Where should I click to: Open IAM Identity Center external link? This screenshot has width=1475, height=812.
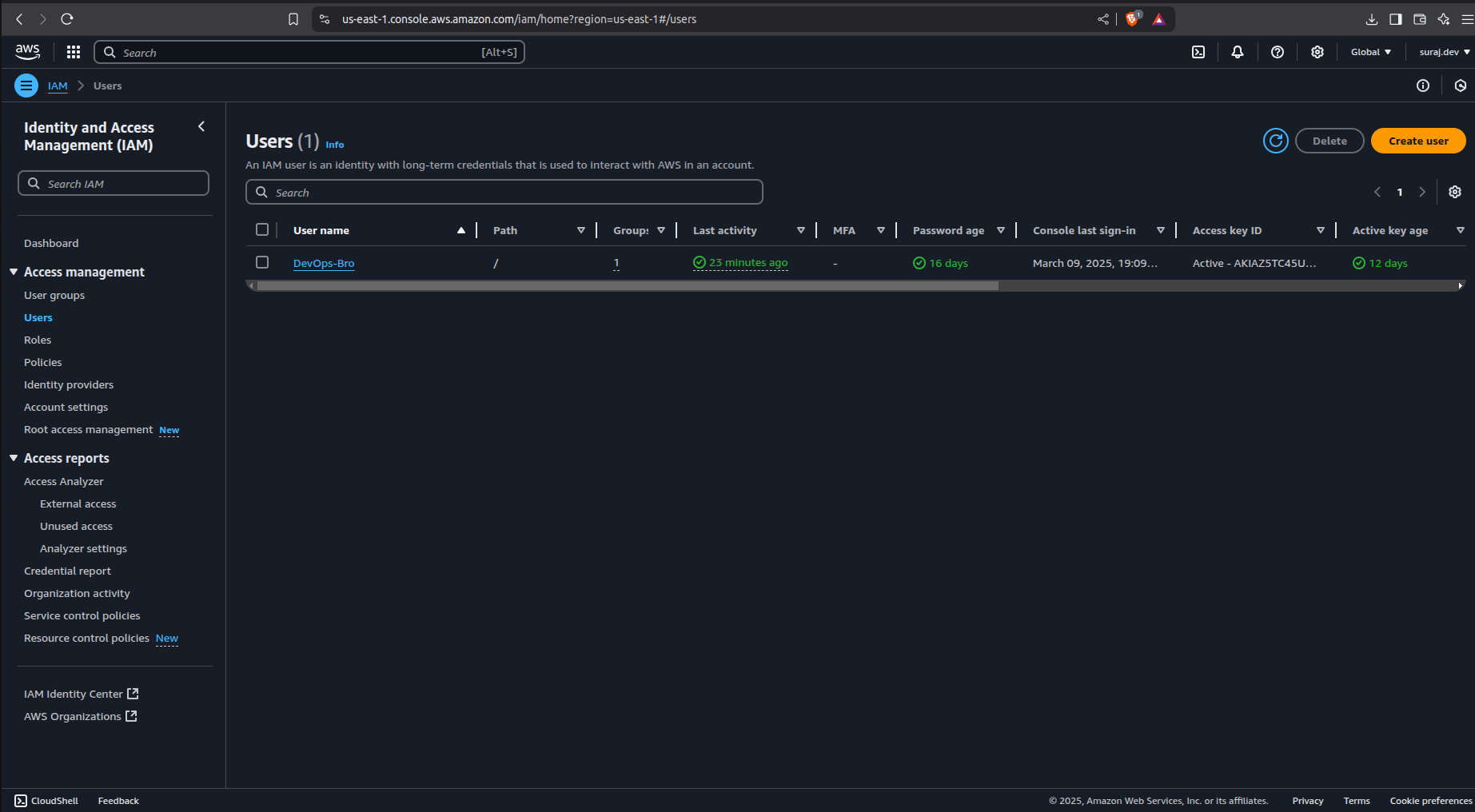click(82, 694)
